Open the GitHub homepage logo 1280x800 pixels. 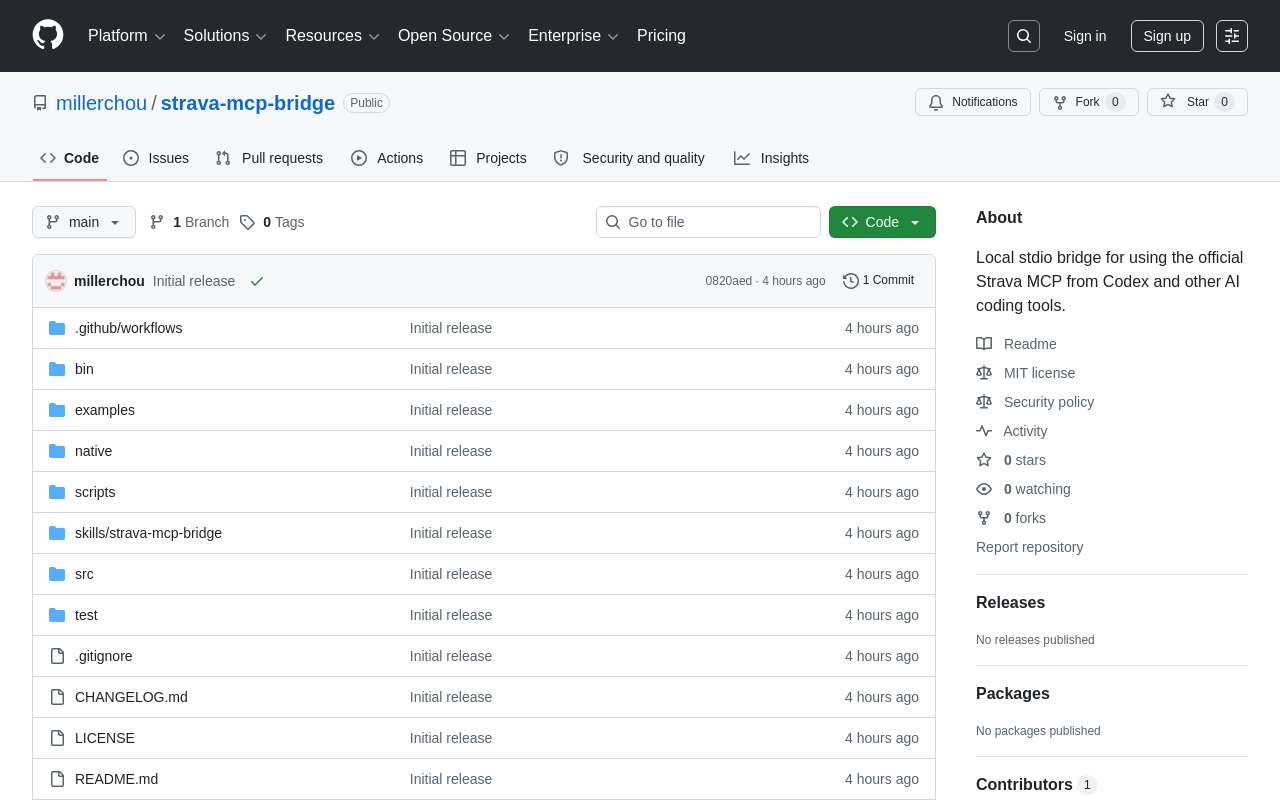pos(48,35)
